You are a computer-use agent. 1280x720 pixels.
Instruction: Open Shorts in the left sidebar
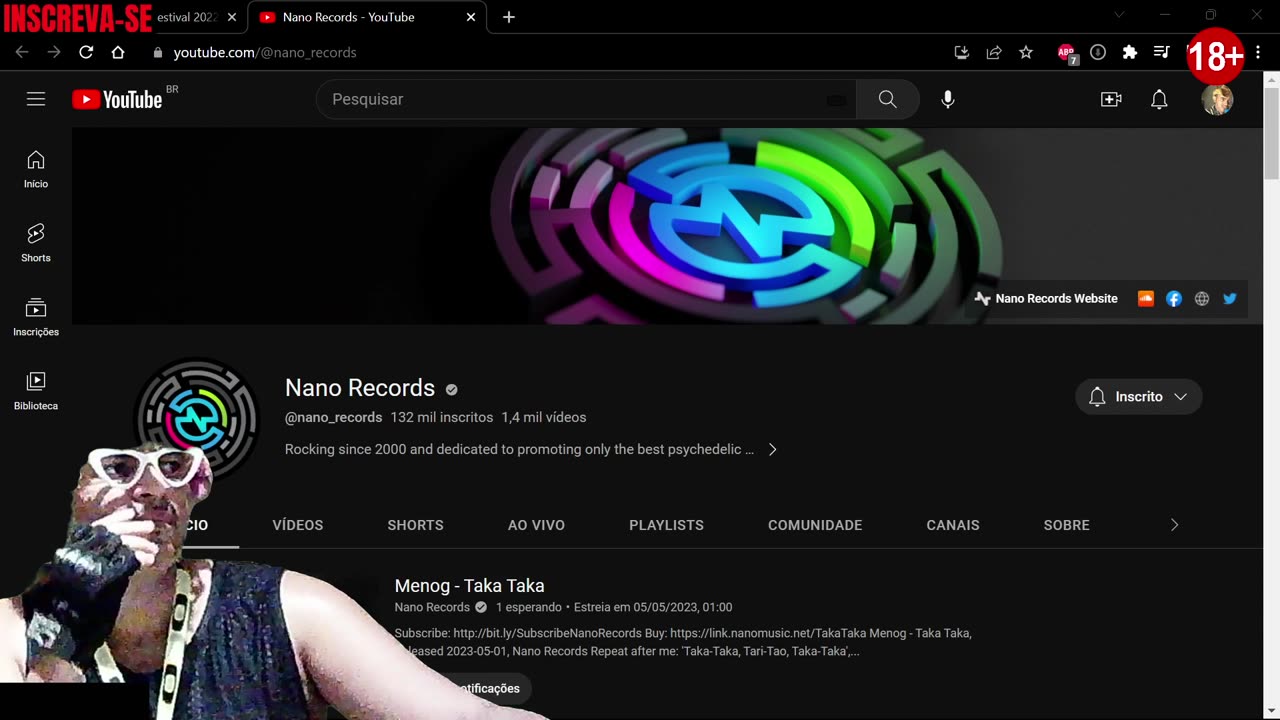click(x=36, y=243)
